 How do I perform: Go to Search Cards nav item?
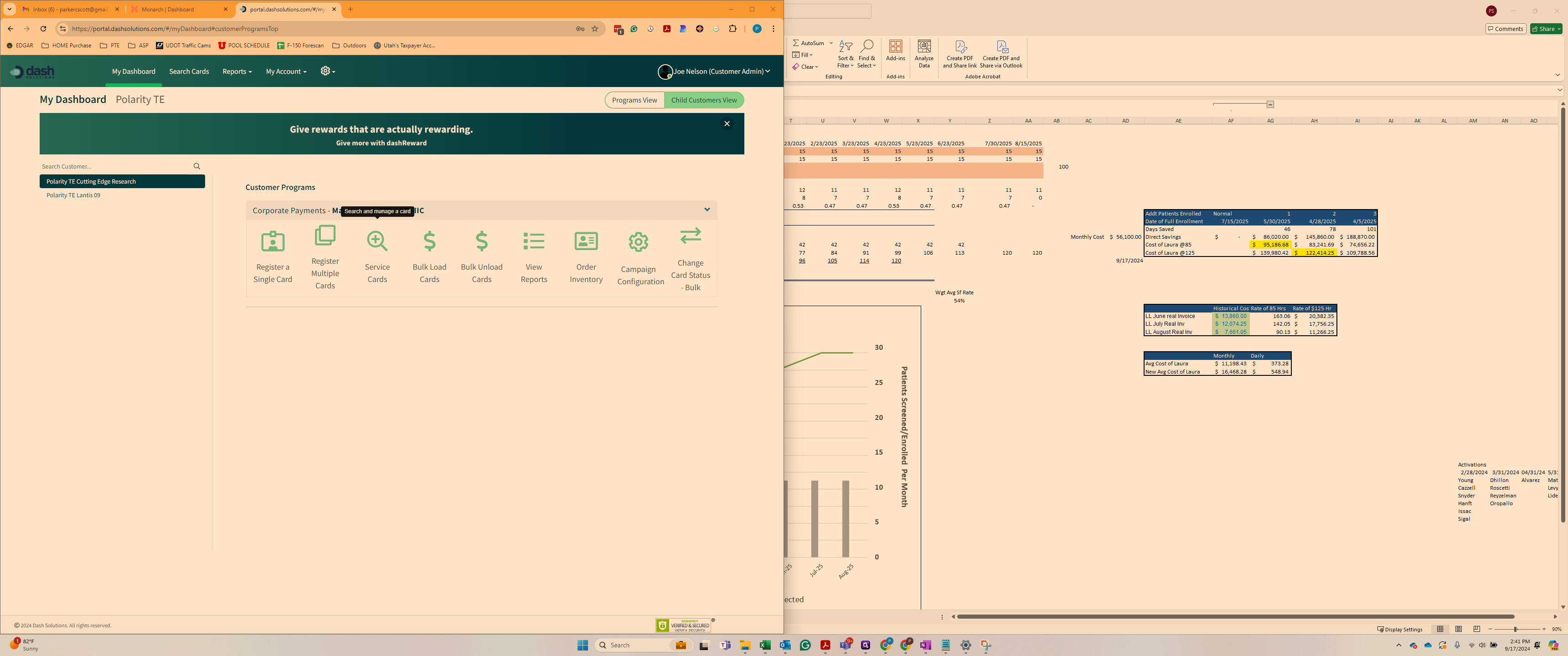189,72
